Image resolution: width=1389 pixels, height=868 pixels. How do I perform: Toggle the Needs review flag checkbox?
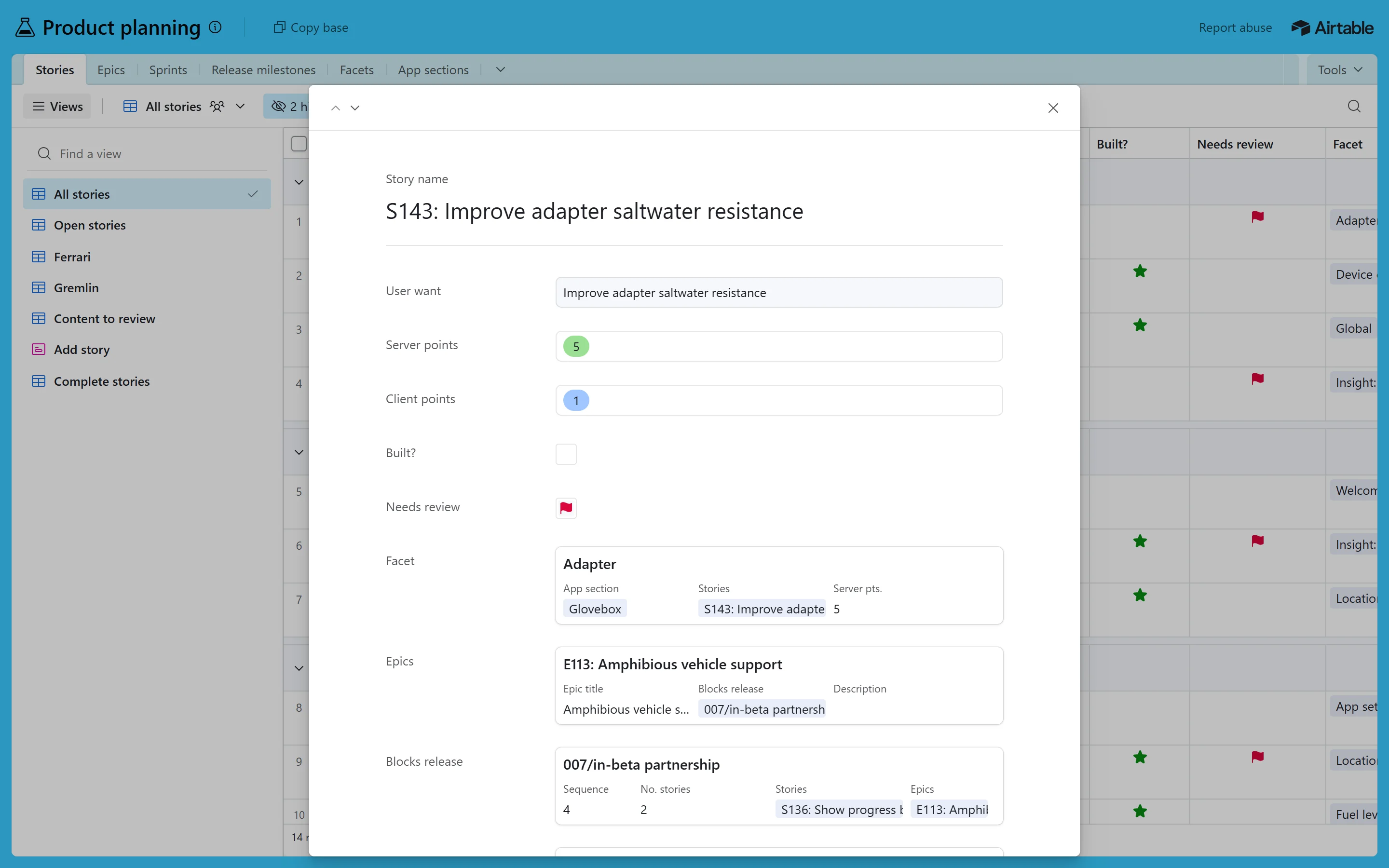[566, 508]
